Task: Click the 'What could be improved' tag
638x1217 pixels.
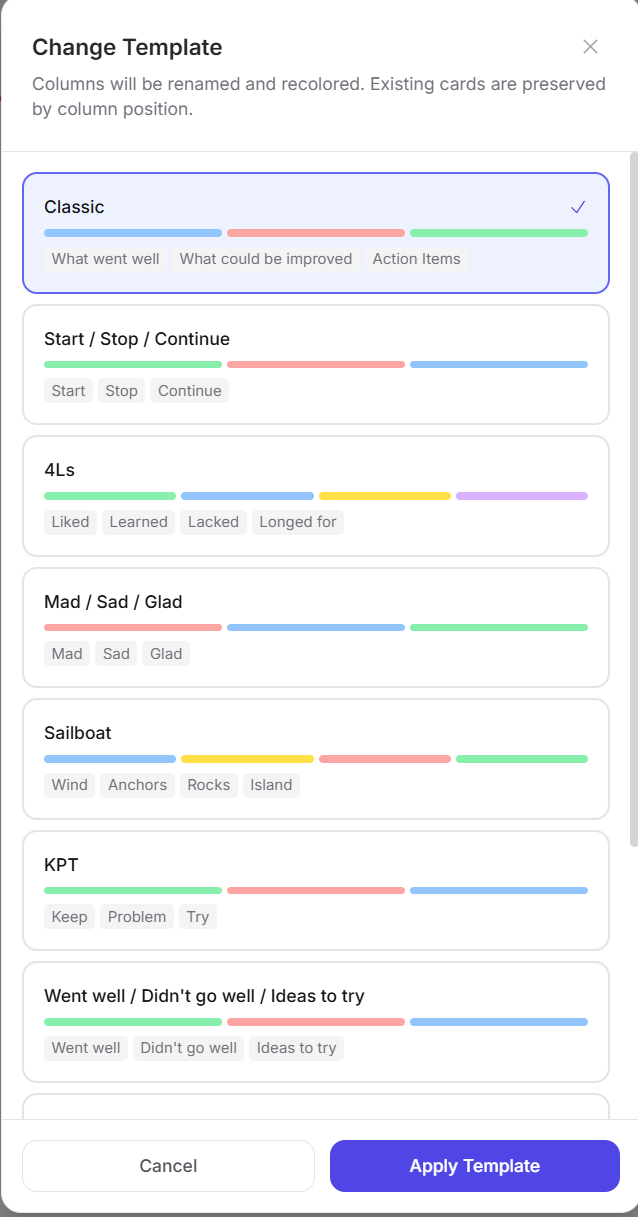Action: coord(266,259)
